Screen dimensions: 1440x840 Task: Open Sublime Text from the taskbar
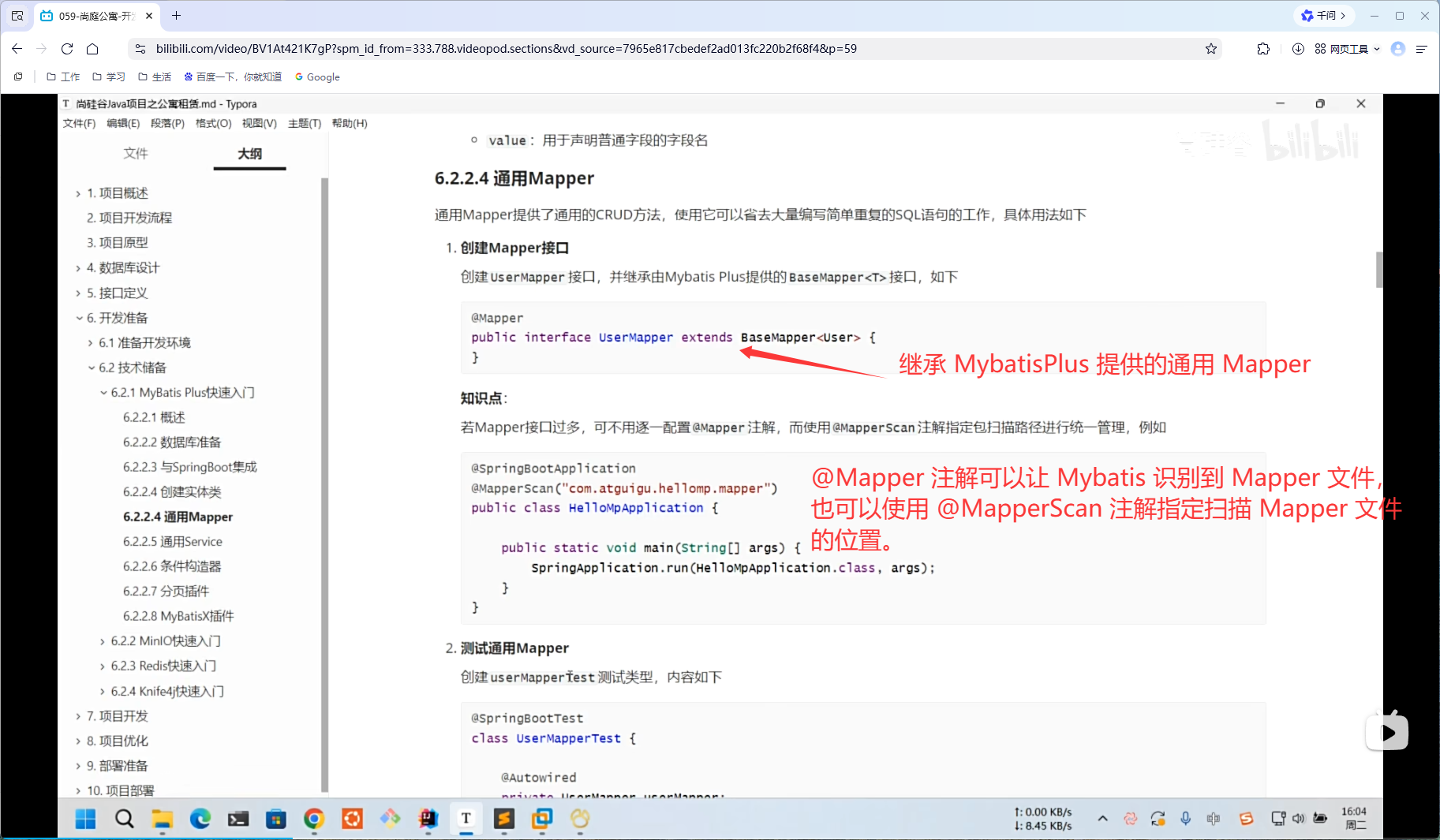[504, 819]
